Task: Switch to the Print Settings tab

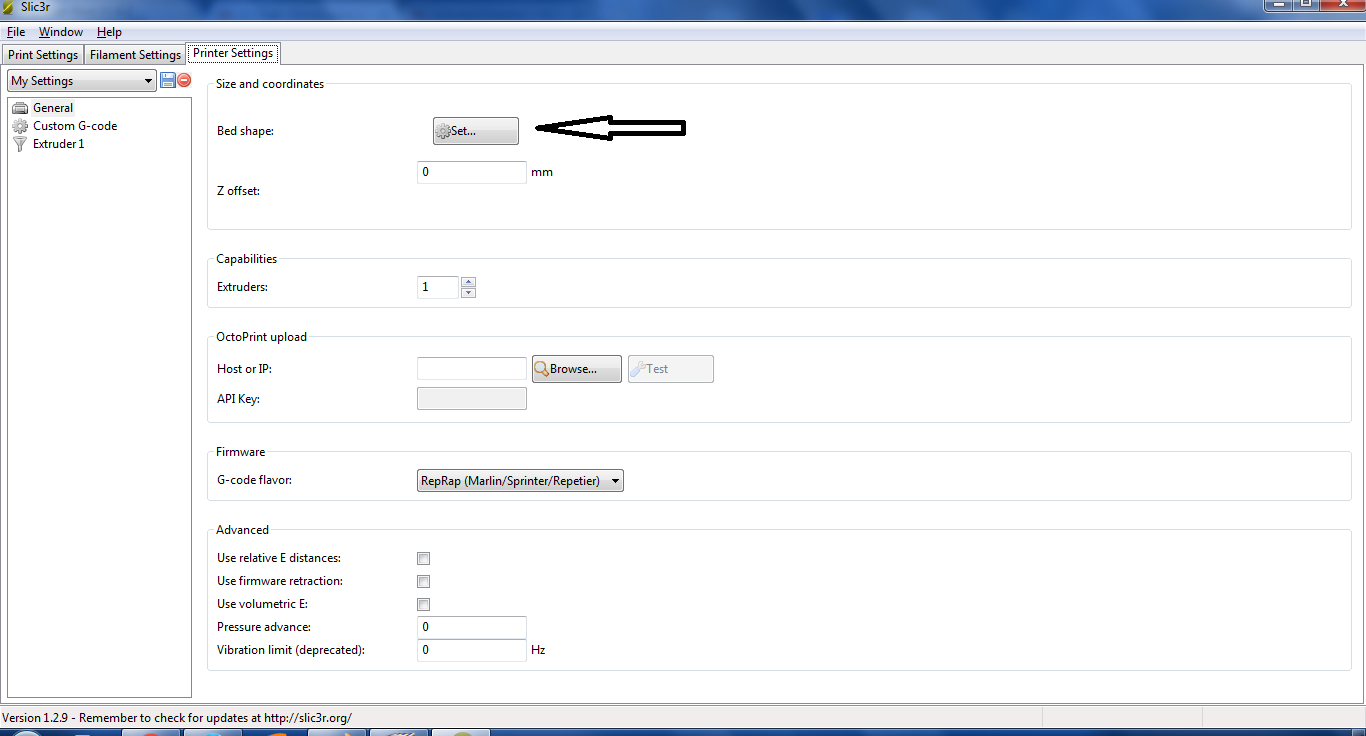Action: point(43,55)
